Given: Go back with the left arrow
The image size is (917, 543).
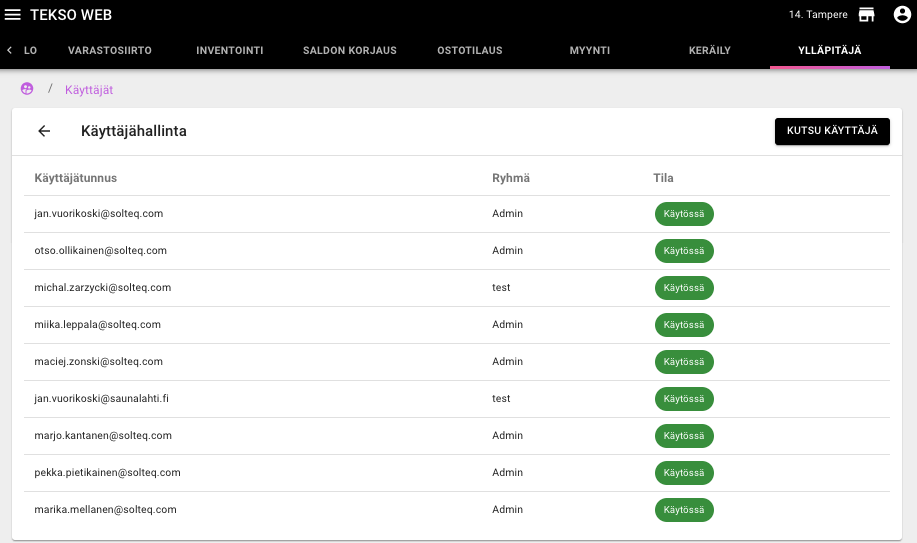Looking at the screenshot, I should tap(44, 131).
